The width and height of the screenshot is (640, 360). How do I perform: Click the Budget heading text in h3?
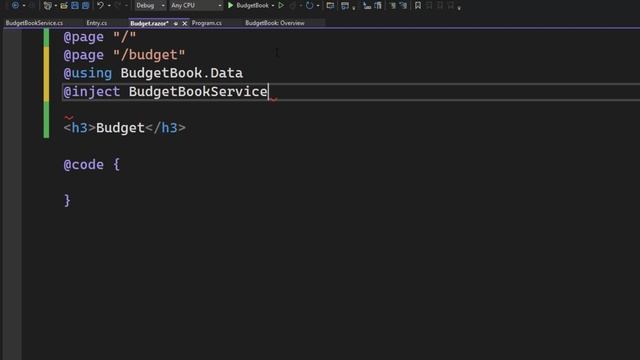tap(120, 128)
